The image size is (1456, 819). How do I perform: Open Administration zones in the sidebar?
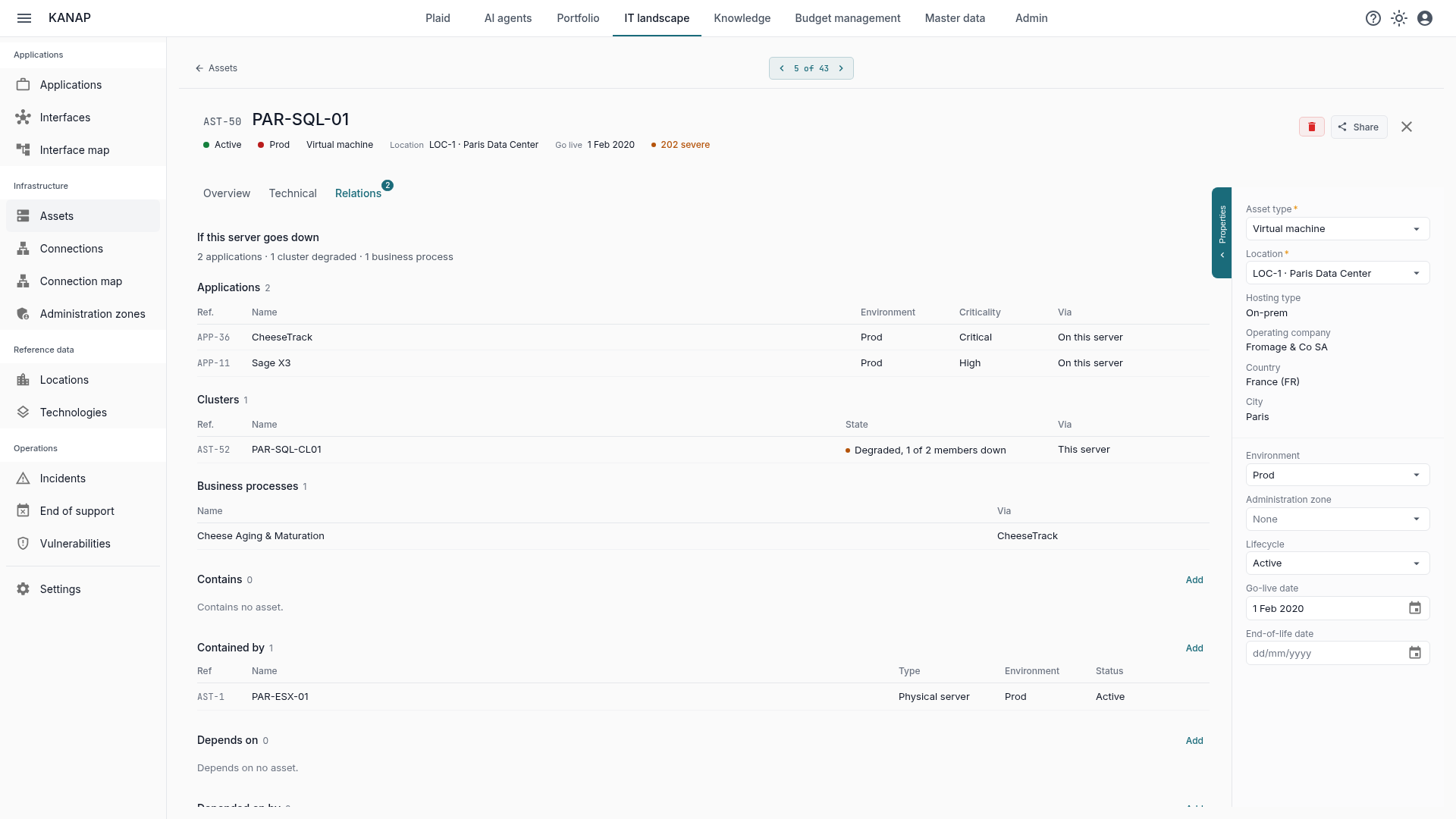pyautogui.click(x=83, y=314)
